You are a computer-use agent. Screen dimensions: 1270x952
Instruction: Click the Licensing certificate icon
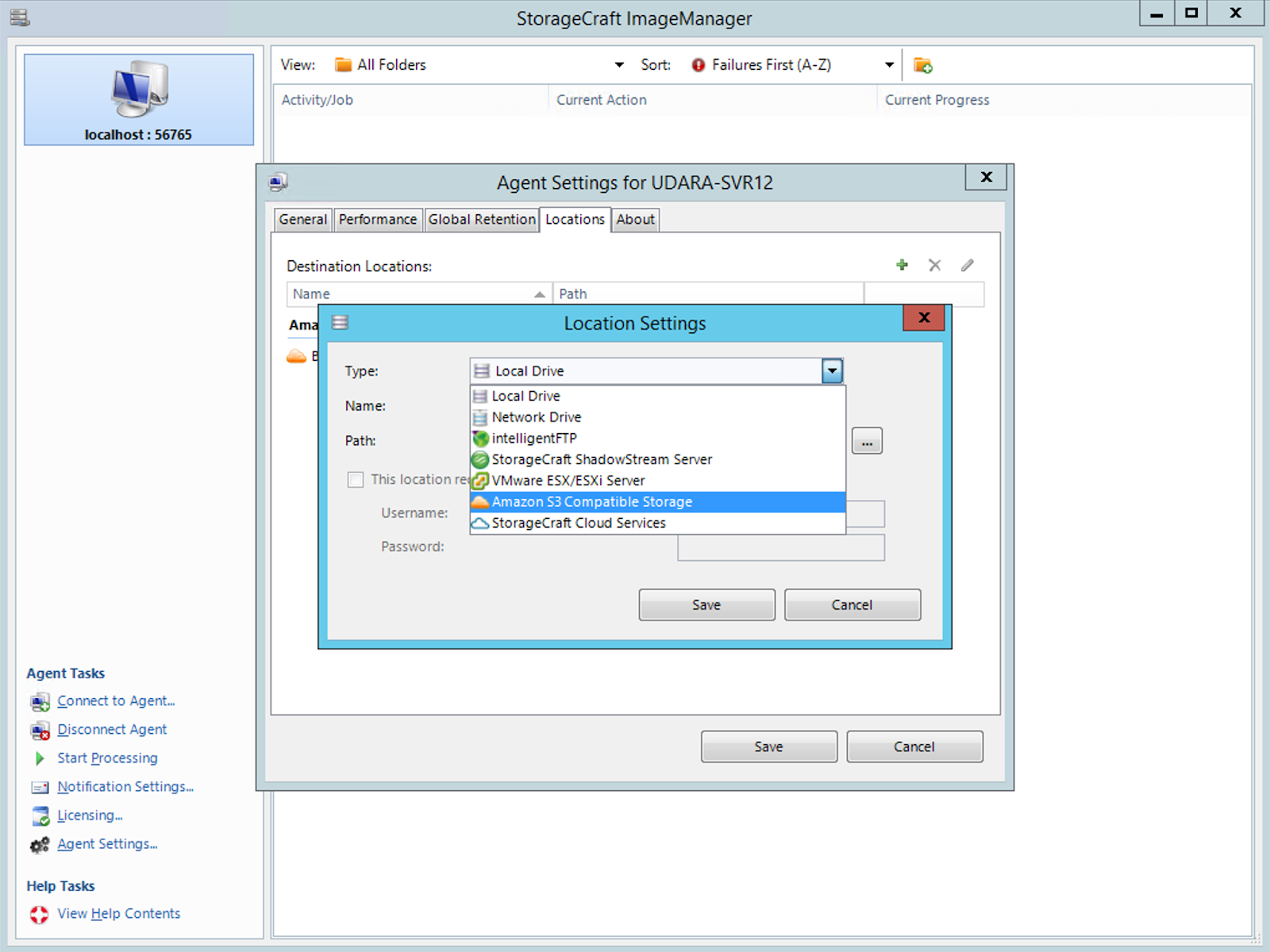point(40,816)
